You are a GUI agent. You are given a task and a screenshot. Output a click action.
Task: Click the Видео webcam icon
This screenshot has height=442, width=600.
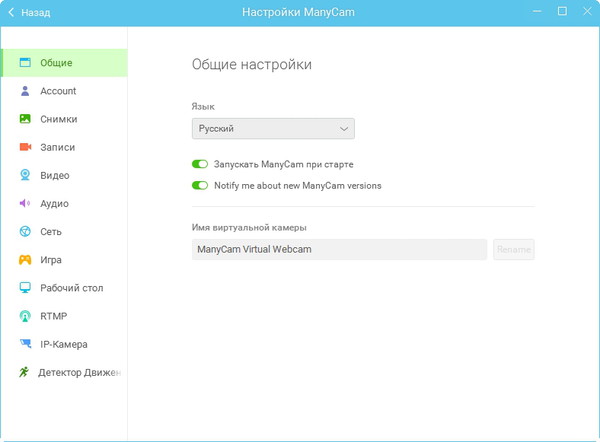(x=25, y=175)
